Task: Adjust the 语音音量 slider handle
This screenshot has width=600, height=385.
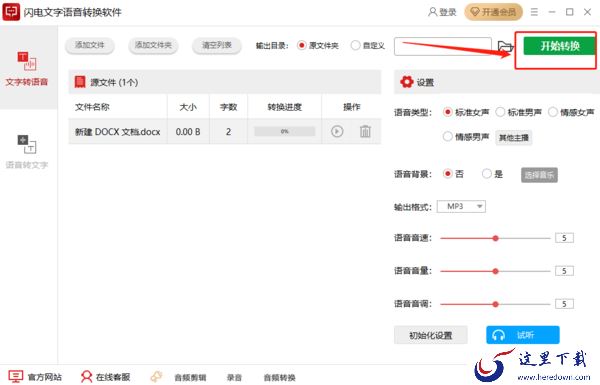Action: (496, 271)
